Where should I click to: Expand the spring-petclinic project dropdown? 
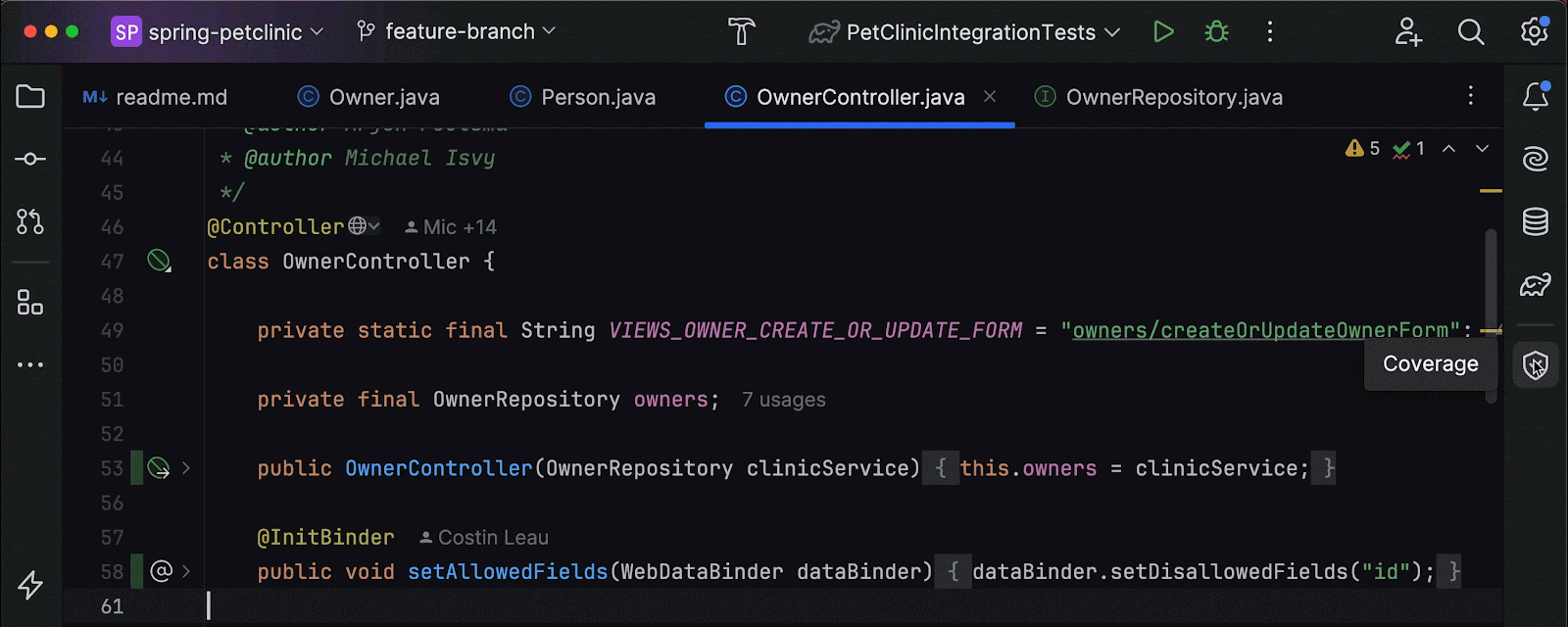(x=218, y=32)
